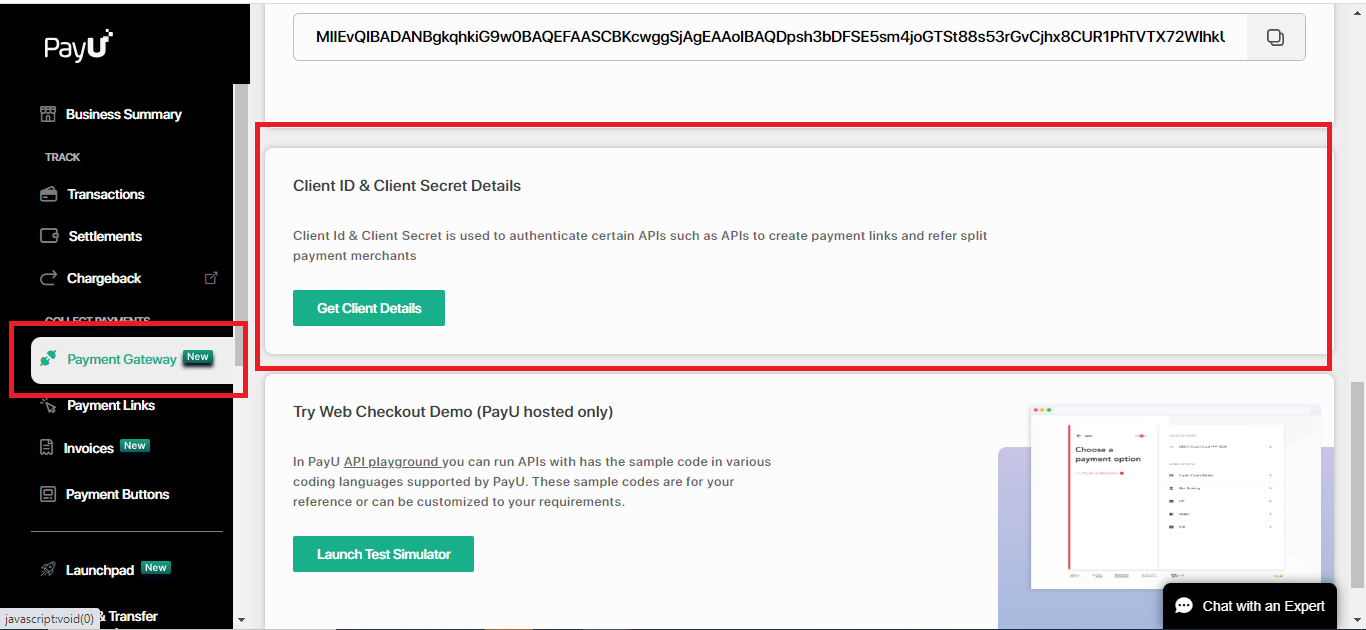Open the Payment Gateway menu item
The height and width of the screenshot is (630, 1366).
[x=122, y=359]
